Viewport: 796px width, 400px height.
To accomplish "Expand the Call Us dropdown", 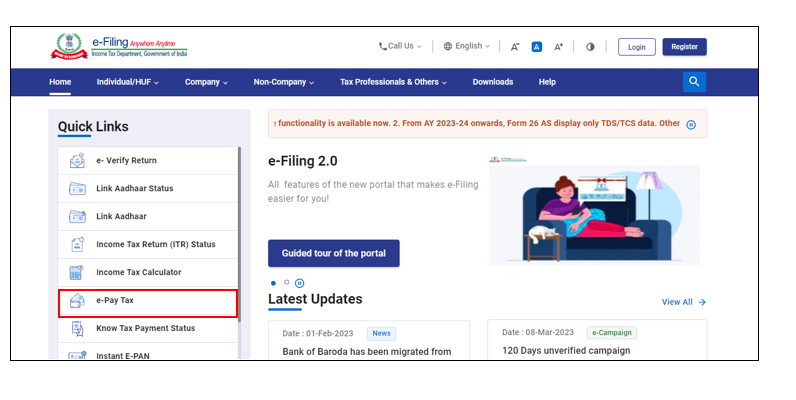I will pos(400,46).
